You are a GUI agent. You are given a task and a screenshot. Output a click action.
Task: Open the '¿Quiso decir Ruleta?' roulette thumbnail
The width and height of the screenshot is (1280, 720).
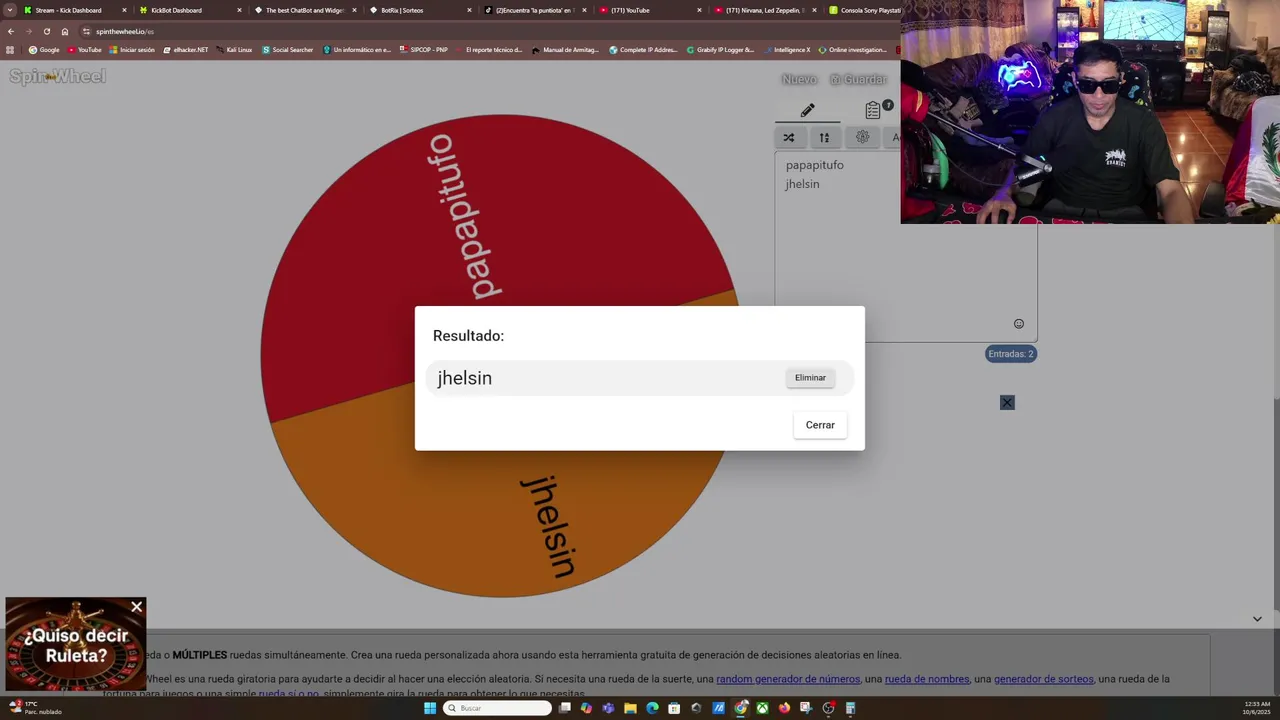(x=76, y=646)
